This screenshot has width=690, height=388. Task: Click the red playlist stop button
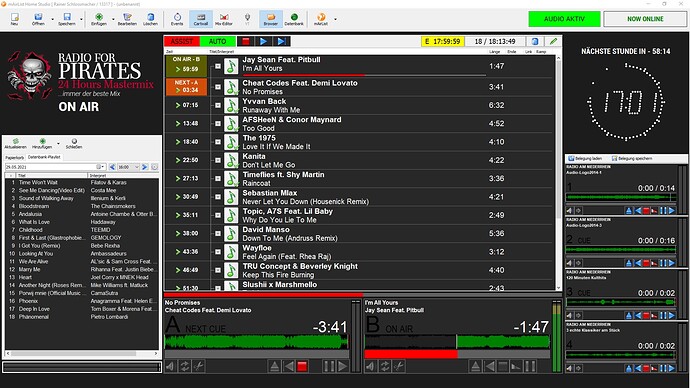tap(246, 41)
